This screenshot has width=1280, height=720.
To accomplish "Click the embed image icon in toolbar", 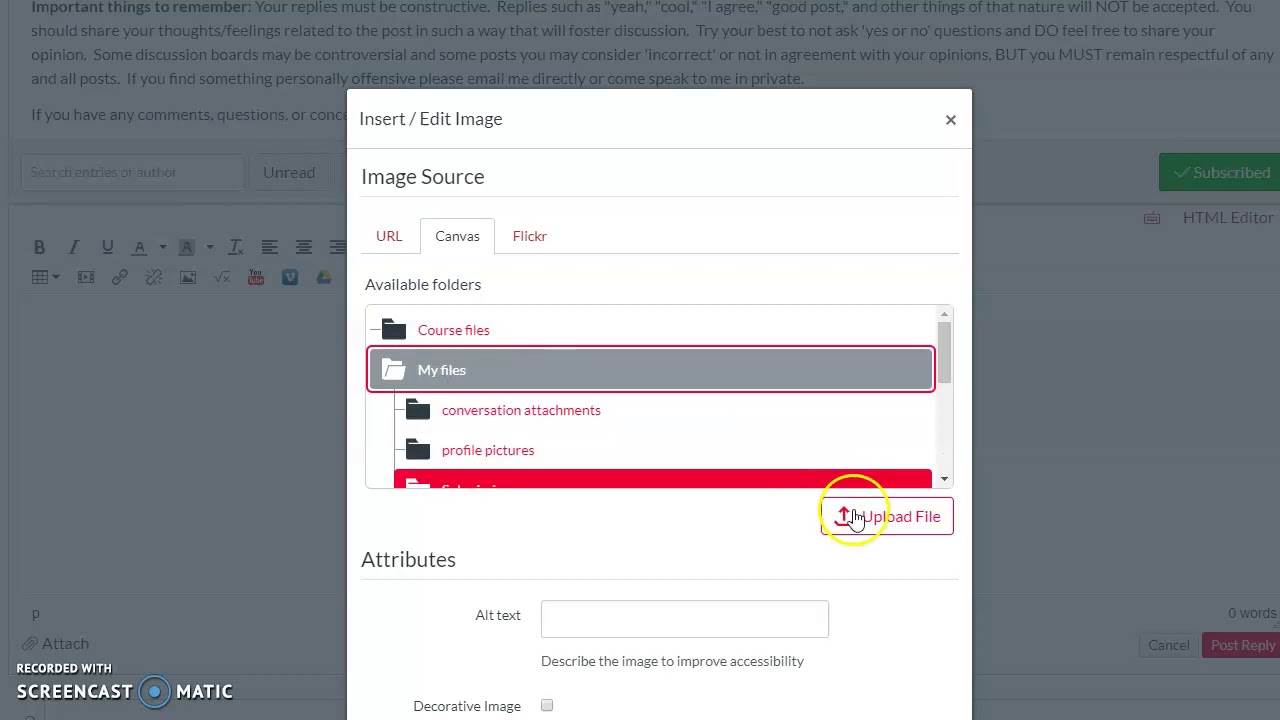I will coord(188,277).
